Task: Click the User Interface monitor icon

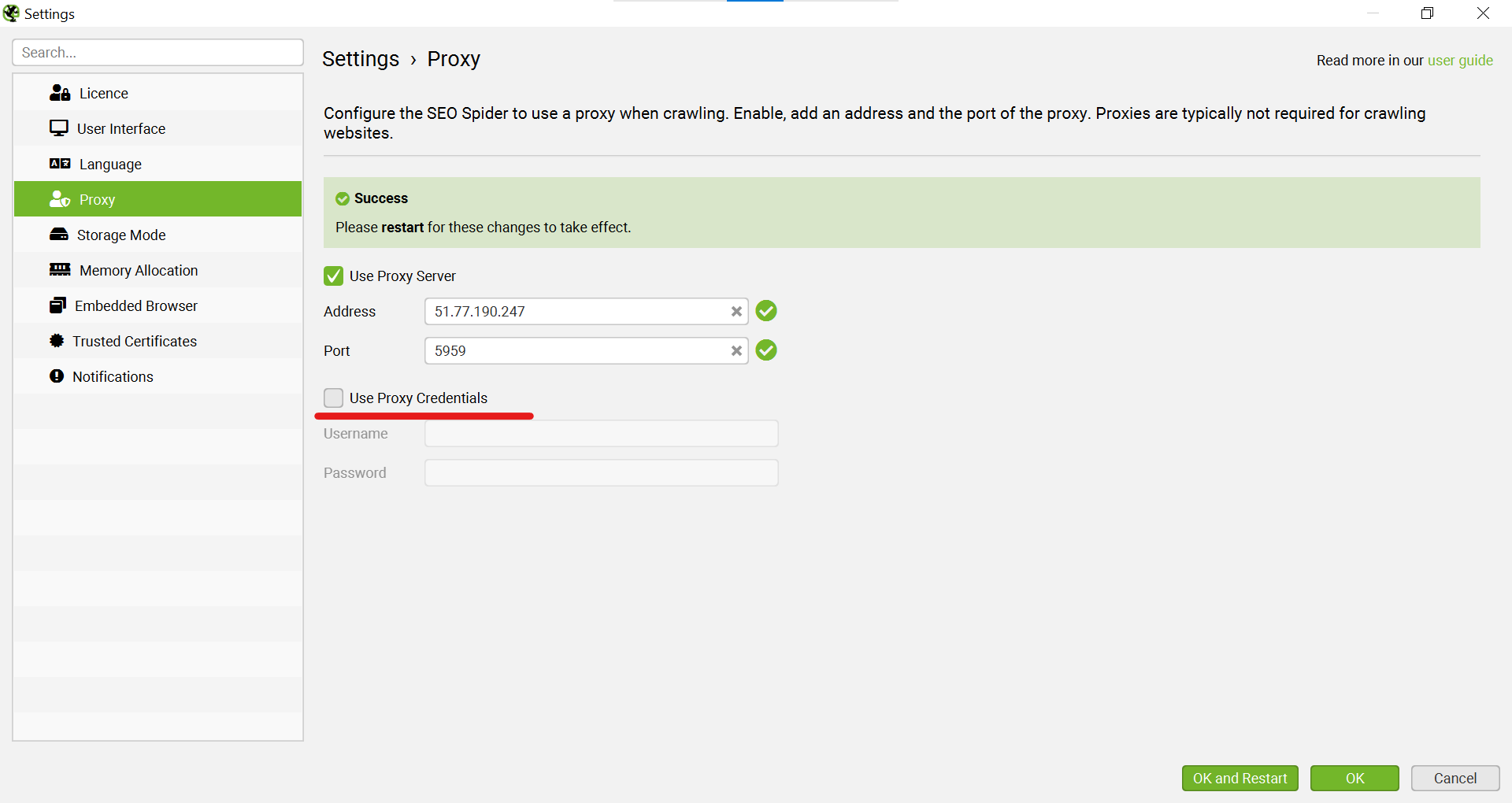Action: [x=59, y=128]
